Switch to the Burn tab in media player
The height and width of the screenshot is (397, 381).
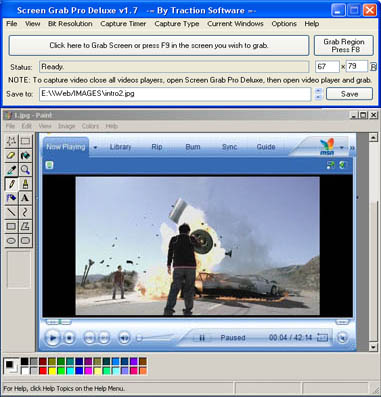click(x=193, y=147)
